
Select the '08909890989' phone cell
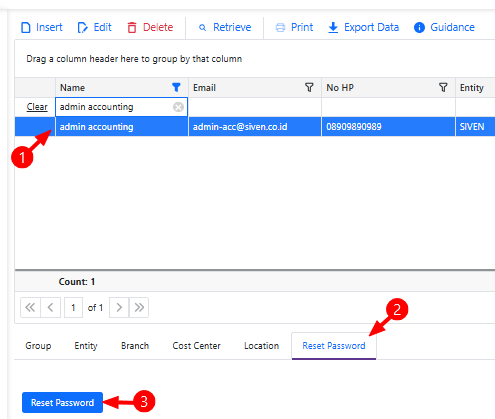pyautogui.click(x=388, y=127)
